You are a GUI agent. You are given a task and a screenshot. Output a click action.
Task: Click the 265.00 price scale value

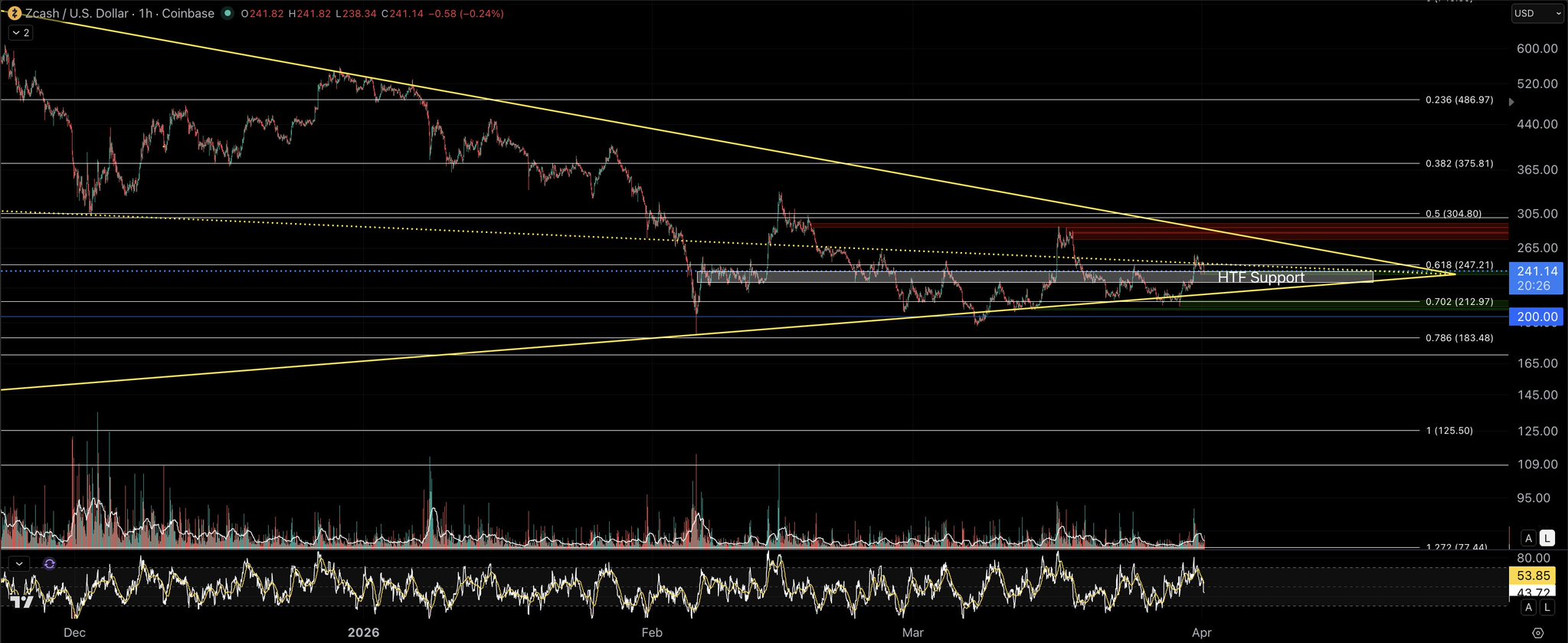[x=1537, y=248]
